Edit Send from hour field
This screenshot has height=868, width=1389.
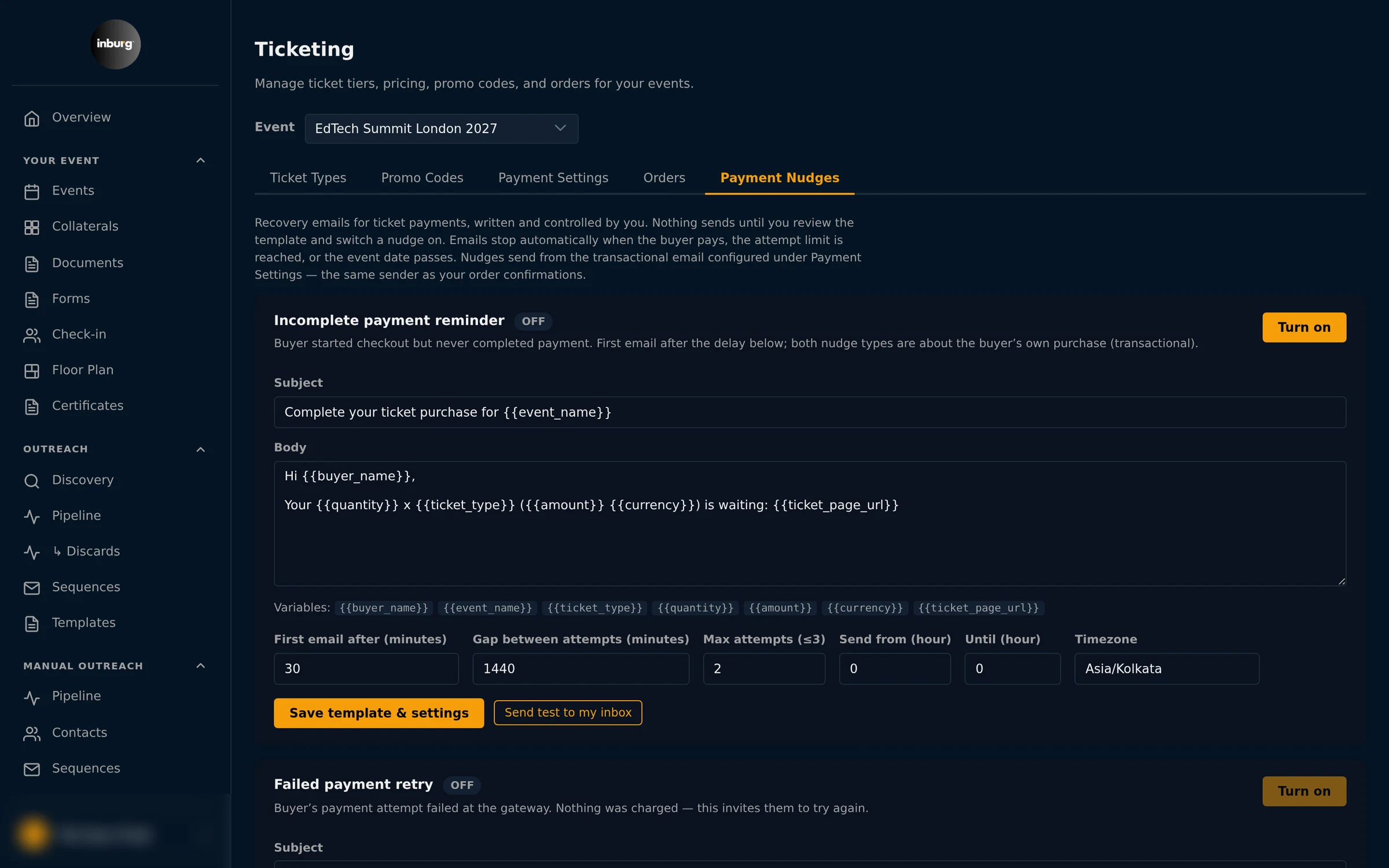click(894, 668)
